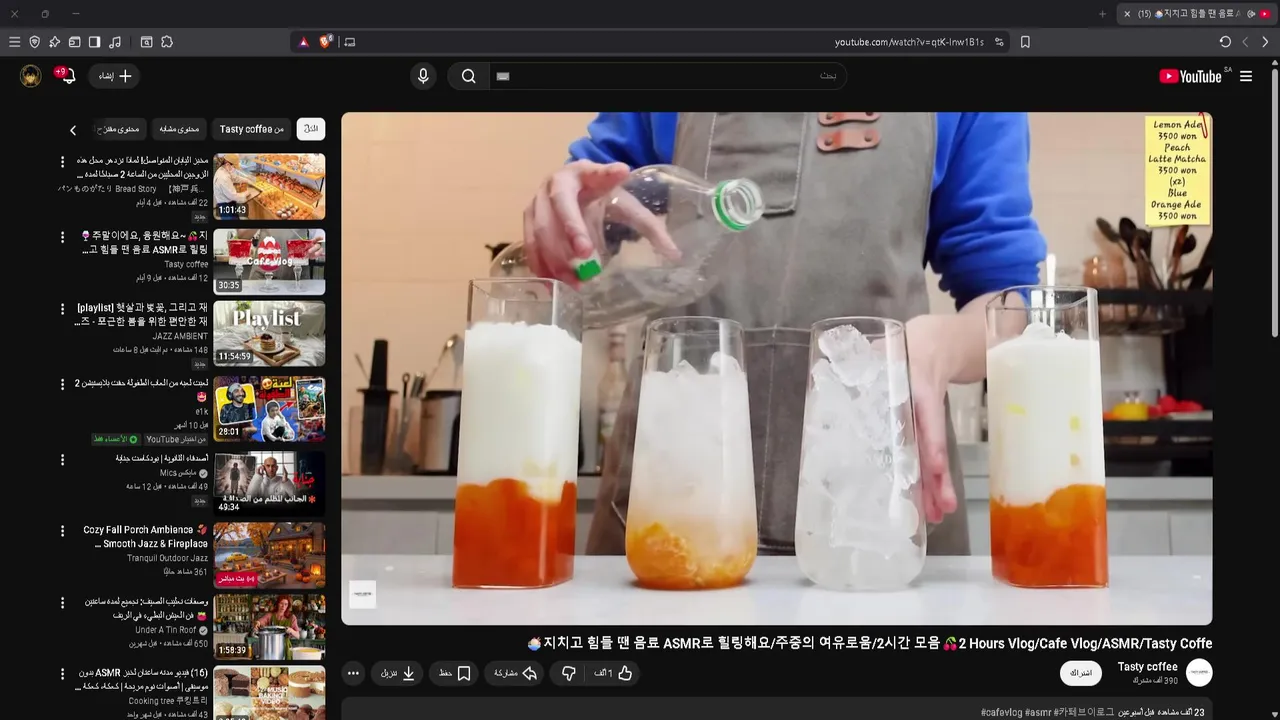Select the YouTube tab titled (15) 지치고 힘들 땐
The width and height of the screenshot is (1280, 720).
(x=1197, y=14)
